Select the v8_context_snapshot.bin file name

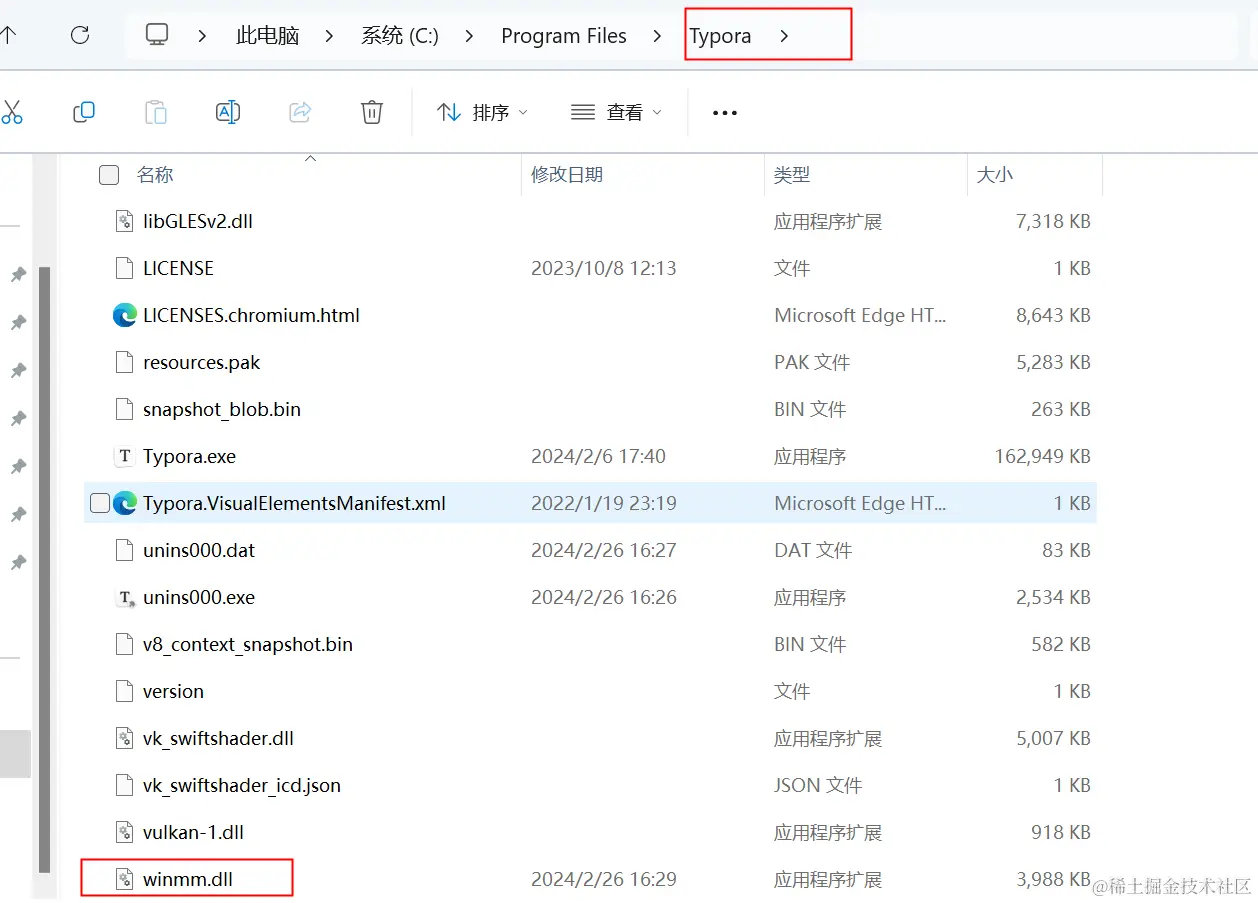248,644
